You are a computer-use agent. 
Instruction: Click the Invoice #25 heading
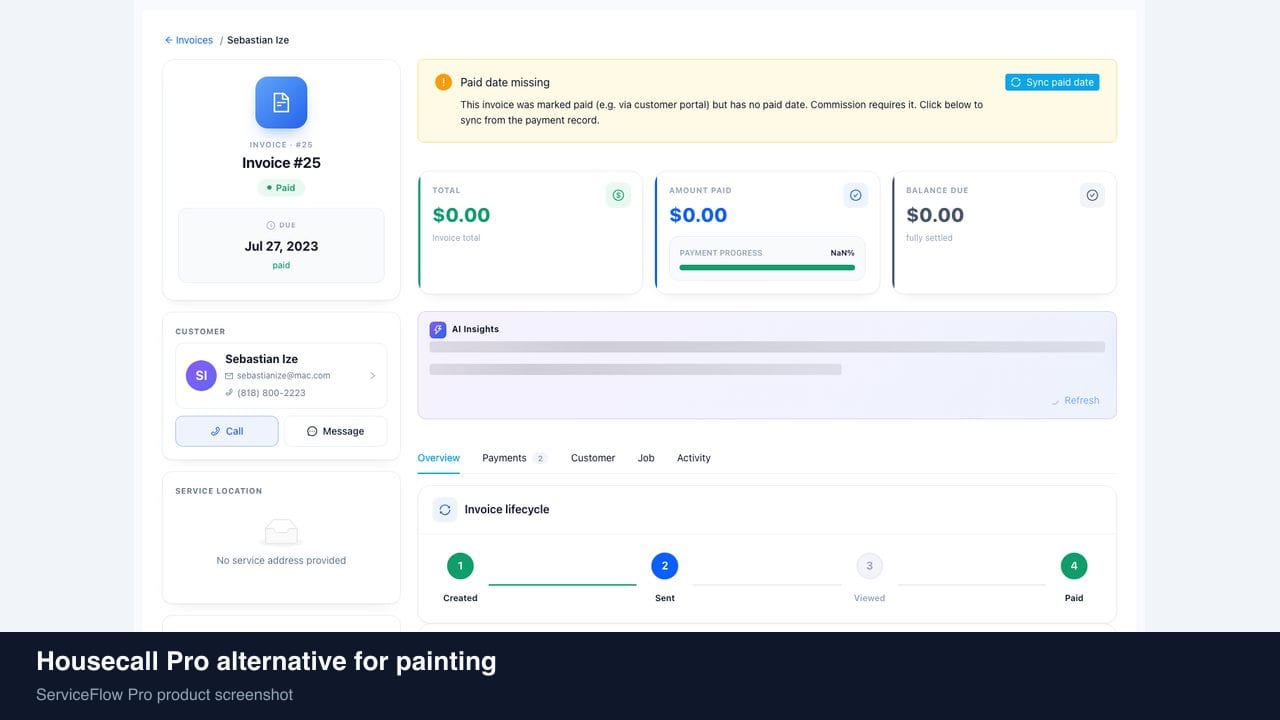(281, 163)
